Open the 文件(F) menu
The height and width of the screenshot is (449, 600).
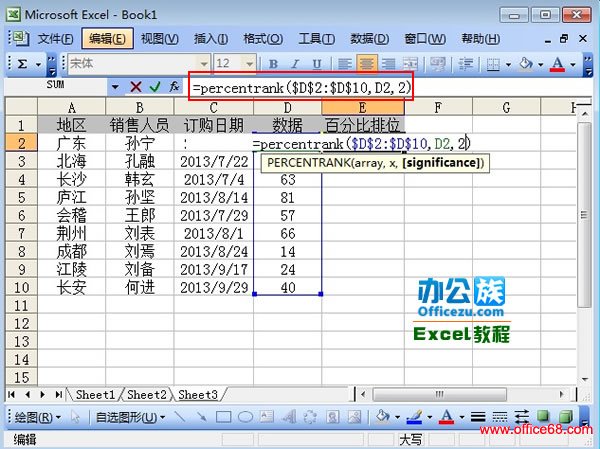(55, 39)
